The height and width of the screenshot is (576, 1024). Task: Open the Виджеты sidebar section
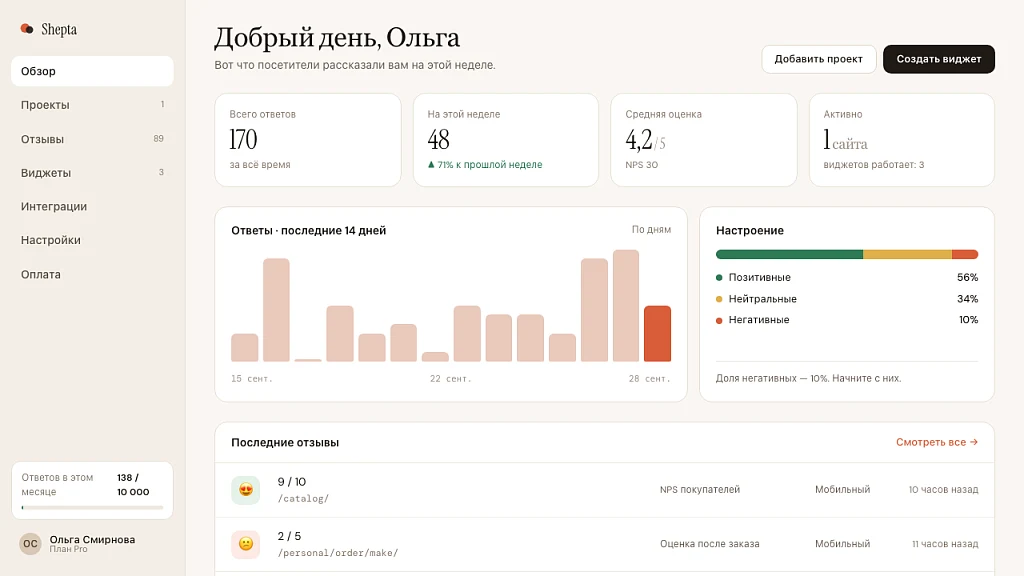pos(92,173)
